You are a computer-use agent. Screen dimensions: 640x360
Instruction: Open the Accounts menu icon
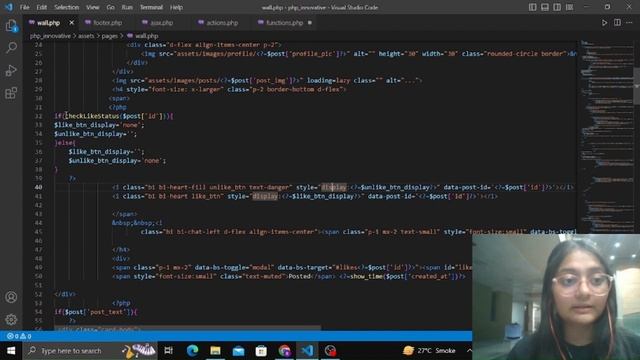tap(11, 297)
